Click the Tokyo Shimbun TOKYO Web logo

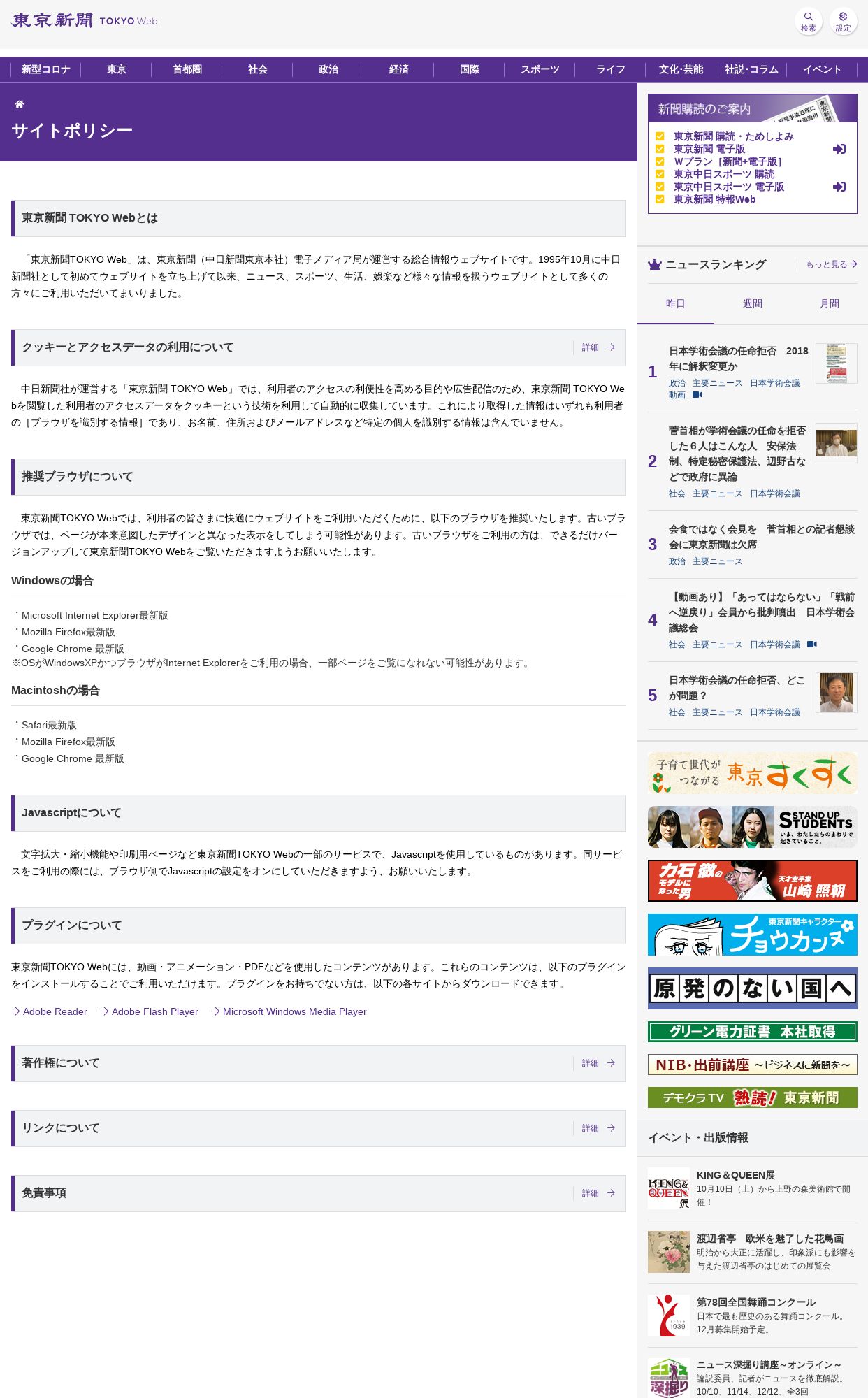(x=85, y=20)
